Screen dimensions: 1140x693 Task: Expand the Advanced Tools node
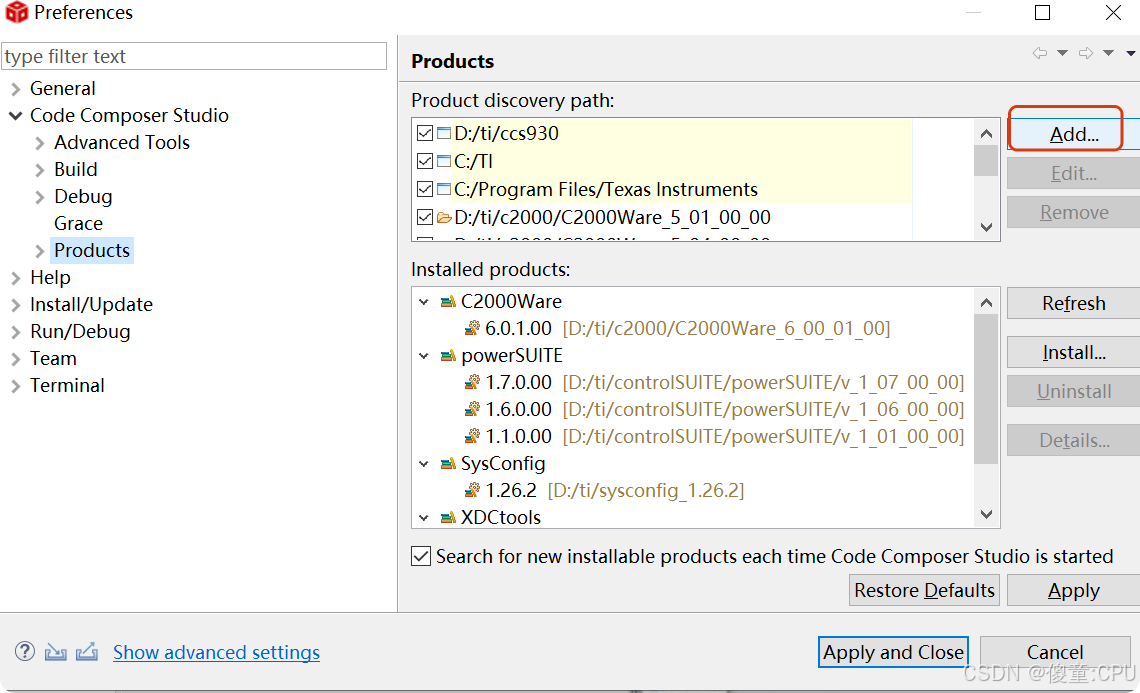(x=40, y=143)
